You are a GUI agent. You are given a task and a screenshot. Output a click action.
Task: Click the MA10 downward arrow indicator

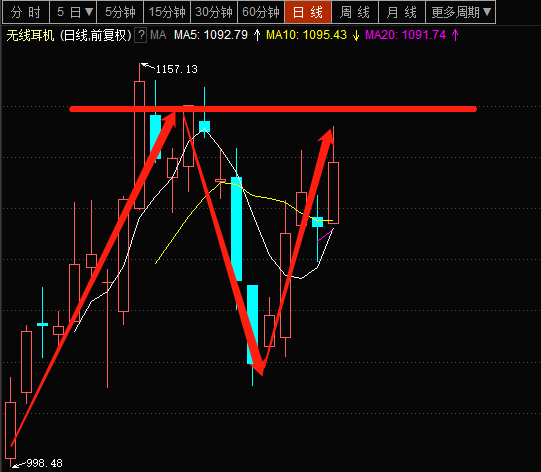356,35
